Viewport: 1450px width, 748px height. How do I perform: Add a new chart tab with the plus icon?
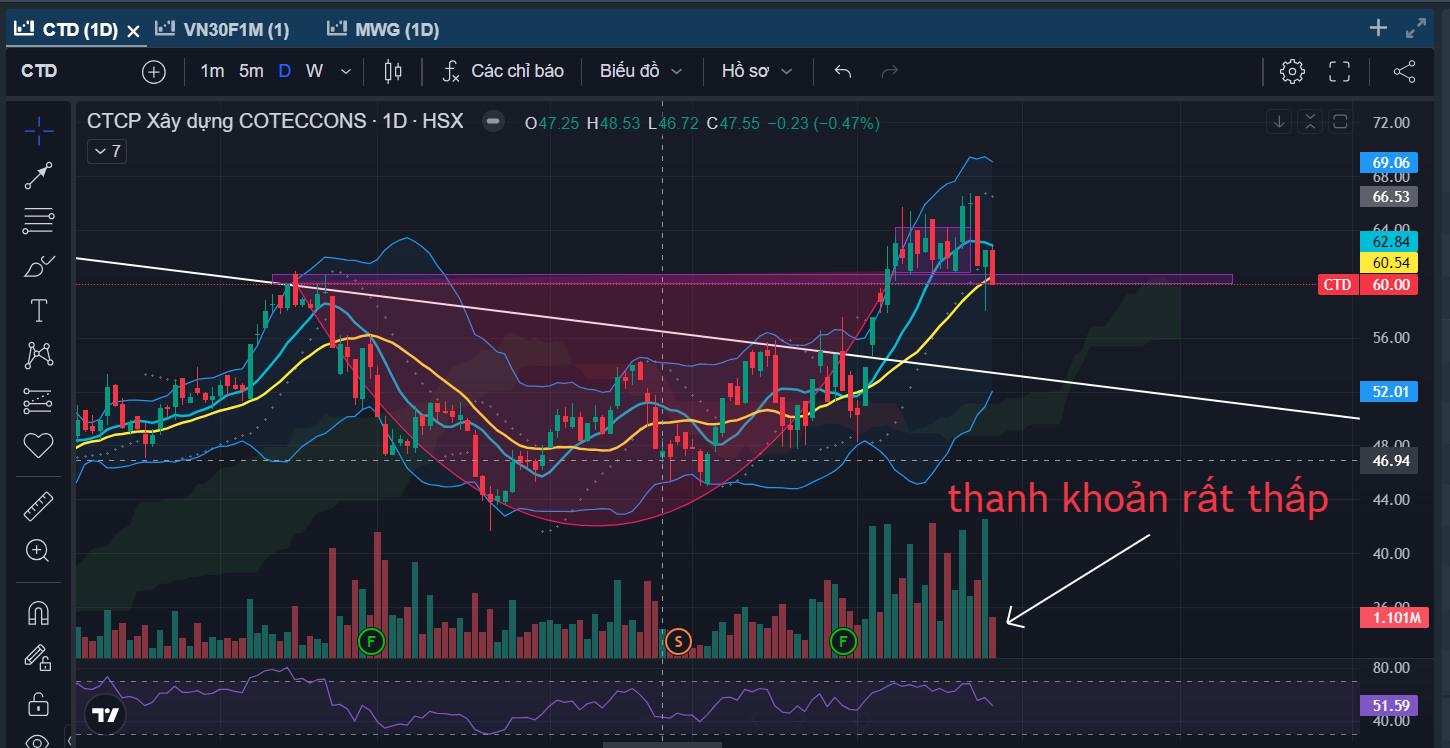pos(1378,28)
